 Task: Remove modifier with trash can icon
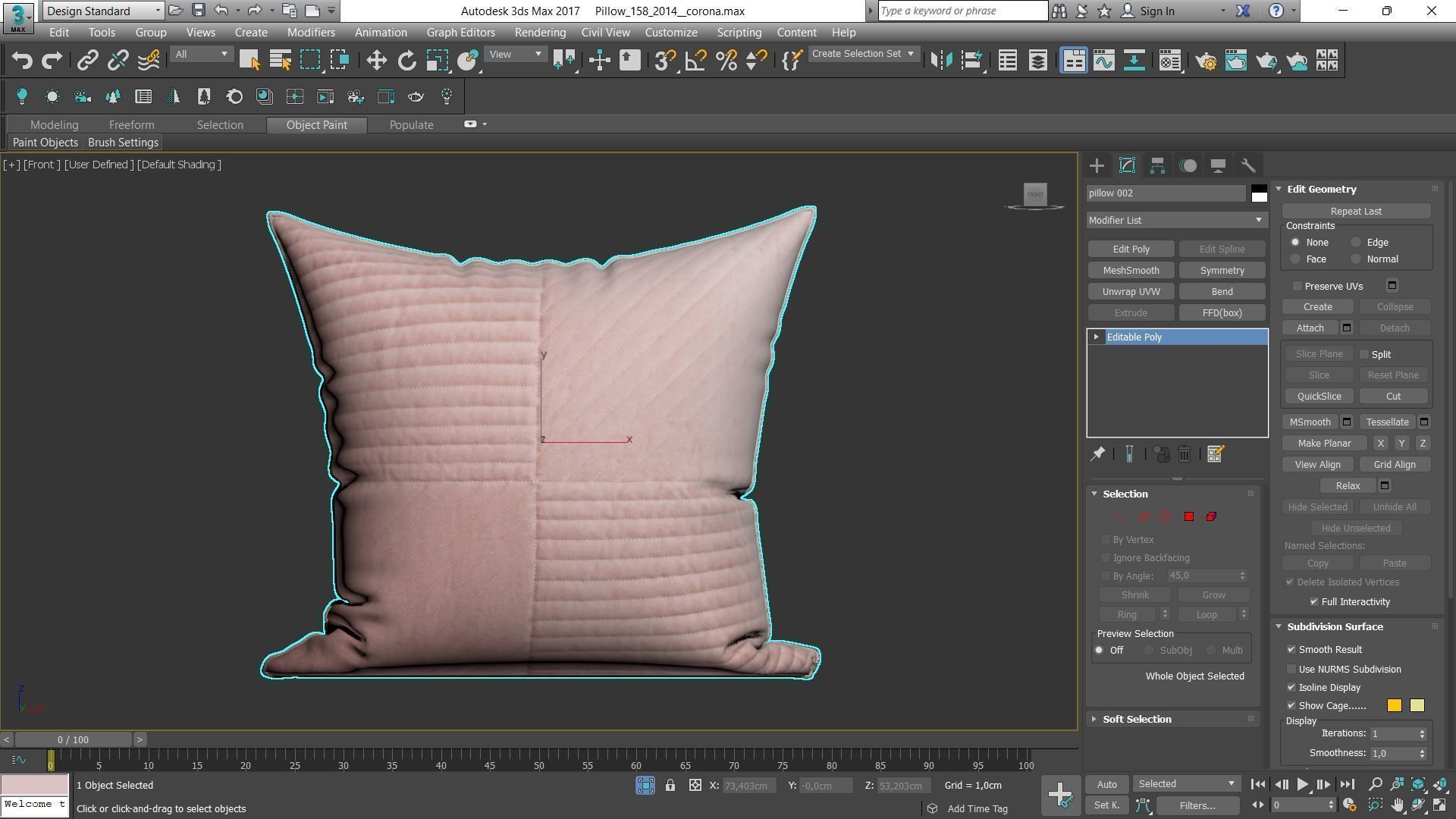pyautogui.click(x=1185, y=454)
